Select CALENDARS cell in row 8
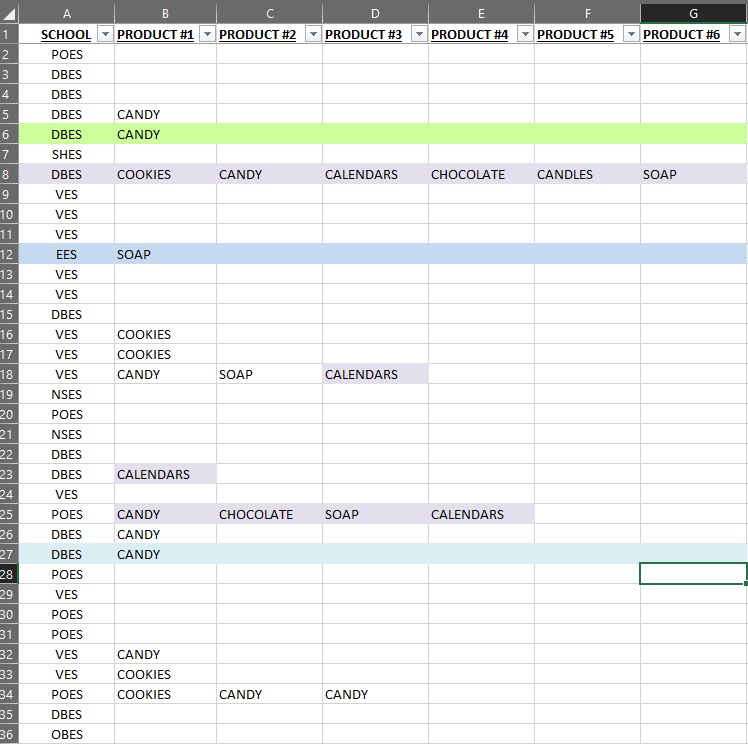 [x=375, y=174]
